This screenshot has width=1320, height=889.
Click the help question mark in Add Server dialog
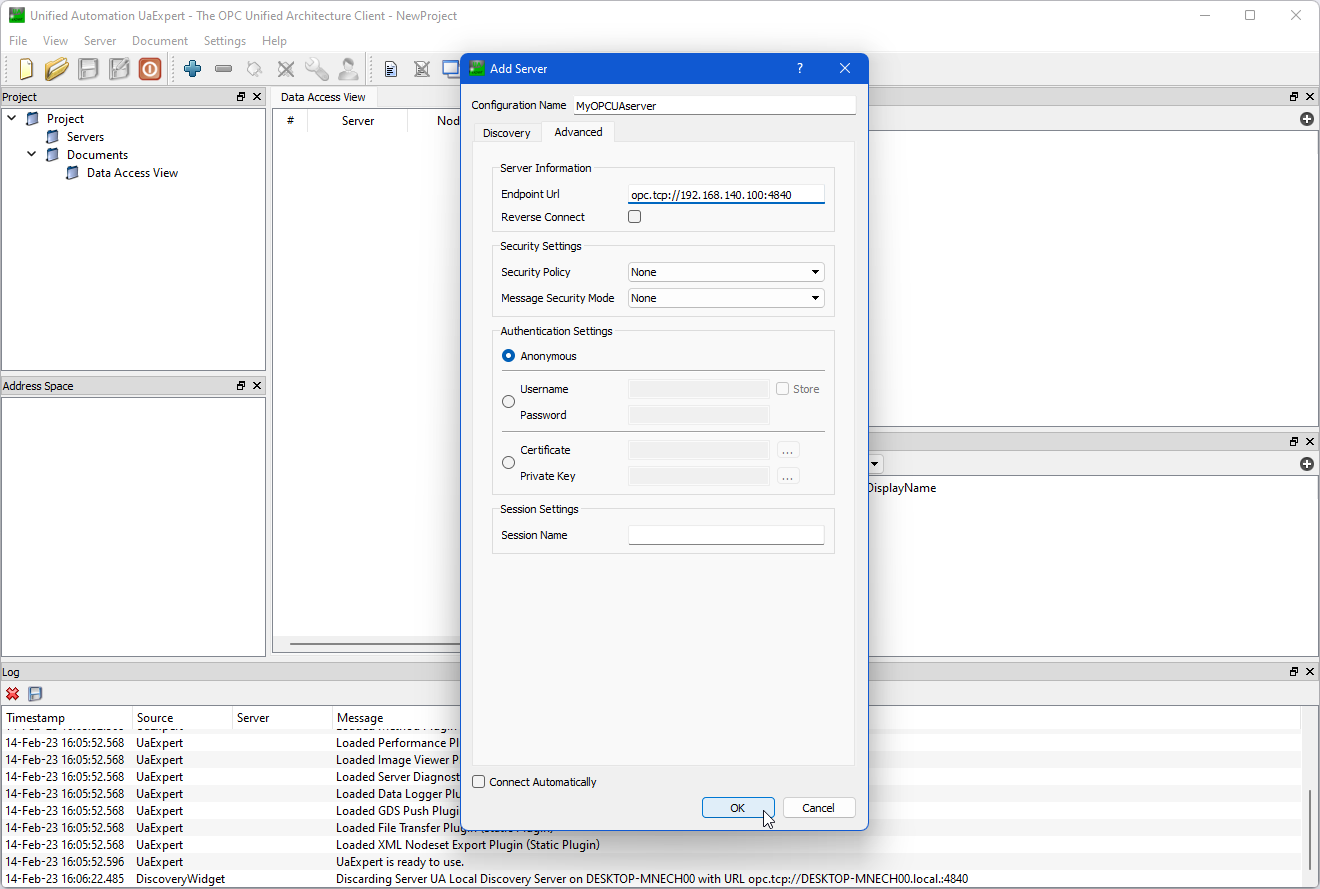pyautogui.click(x=799, y=69)
